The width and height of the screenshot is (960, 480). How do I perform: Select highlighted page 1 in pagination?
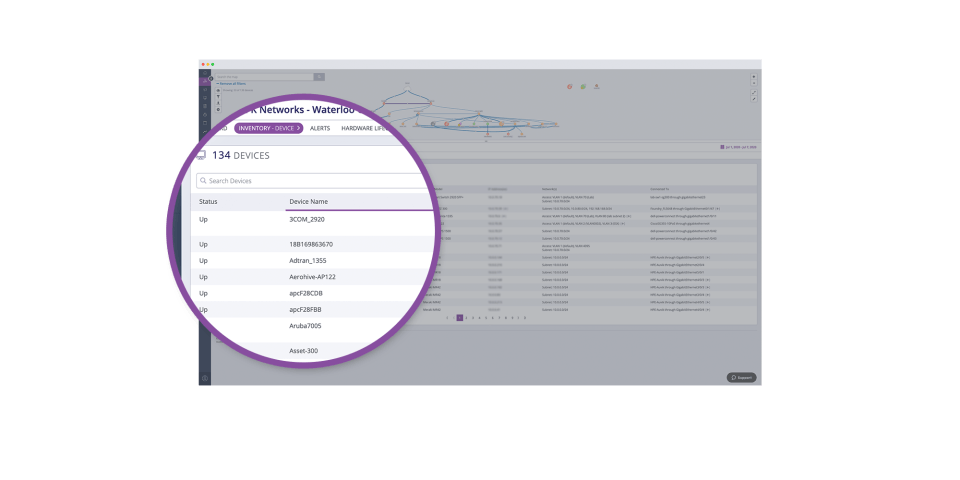click(460, 318)
